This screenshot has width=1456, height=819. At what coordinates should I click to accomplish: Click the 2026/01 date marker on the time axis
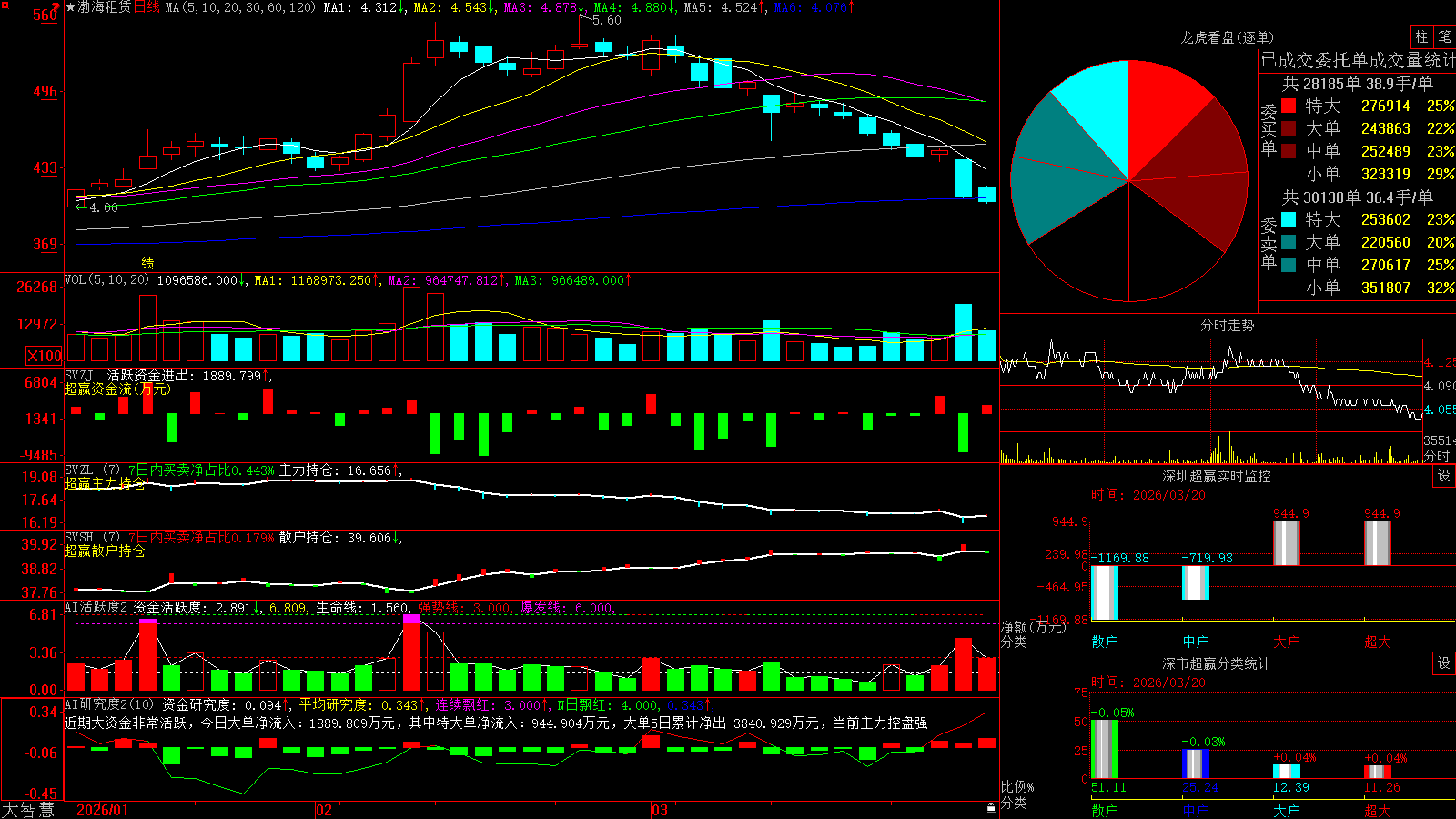(x=103, y=810)
